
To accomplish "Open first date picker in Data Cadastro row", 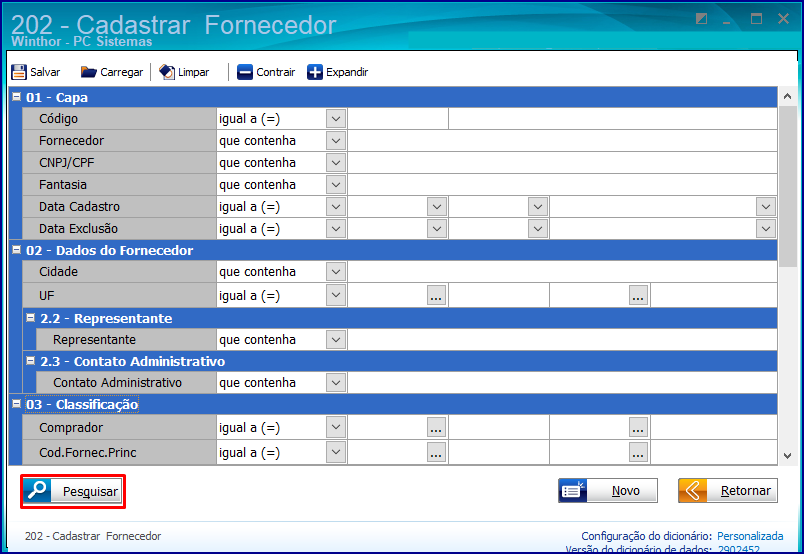I will coord(437,207).
